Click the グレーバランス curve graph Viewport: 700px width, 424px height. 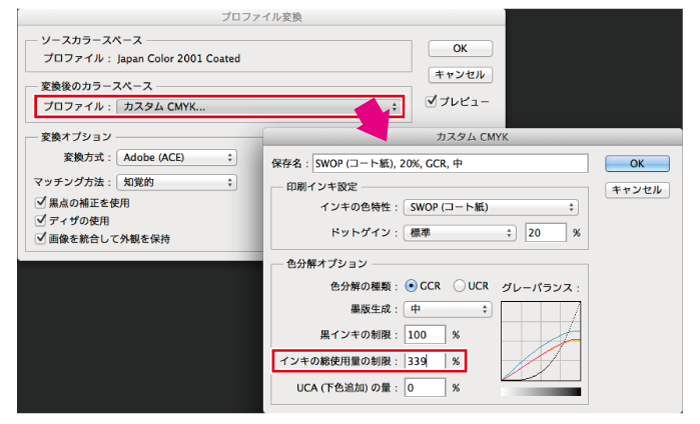tap(541, 341)
